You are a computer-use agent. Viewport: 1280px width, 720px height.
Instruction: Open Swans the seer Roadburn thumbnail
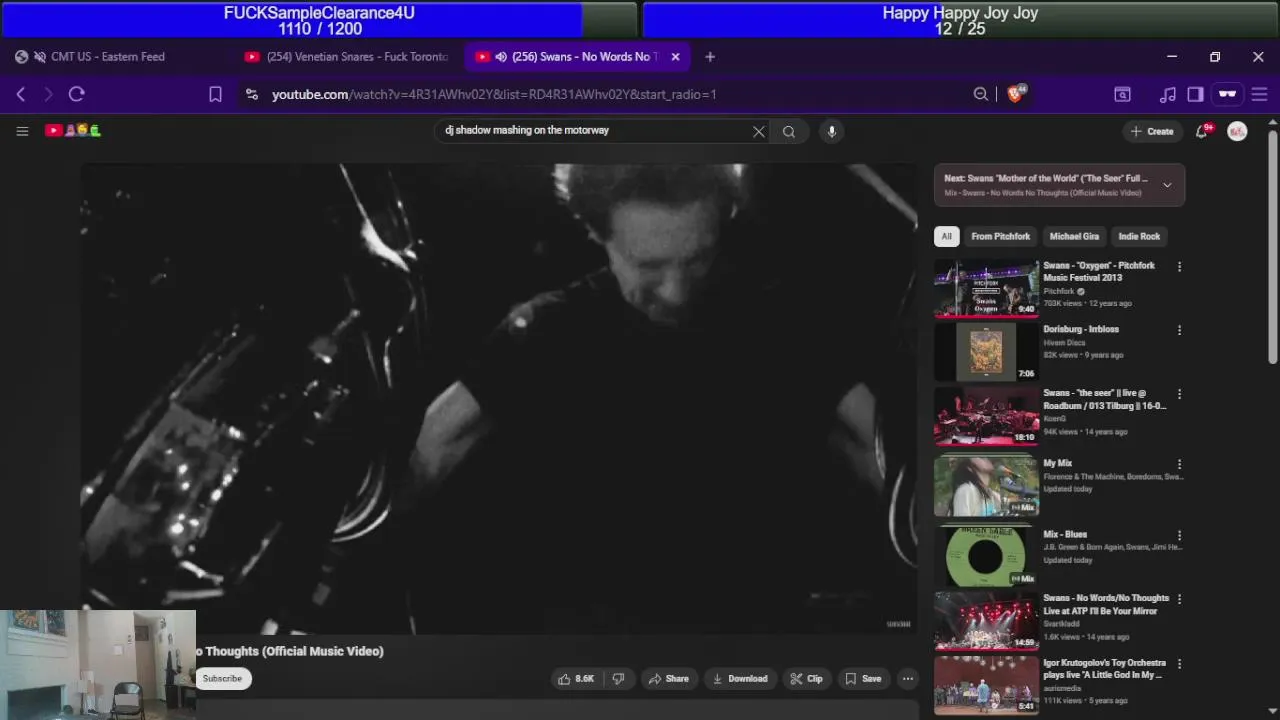click(x=986, y=417)
